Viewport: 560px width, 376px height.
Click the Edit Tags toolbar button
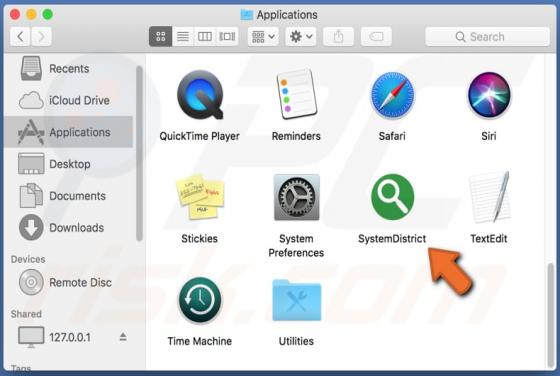coord(376,36)
